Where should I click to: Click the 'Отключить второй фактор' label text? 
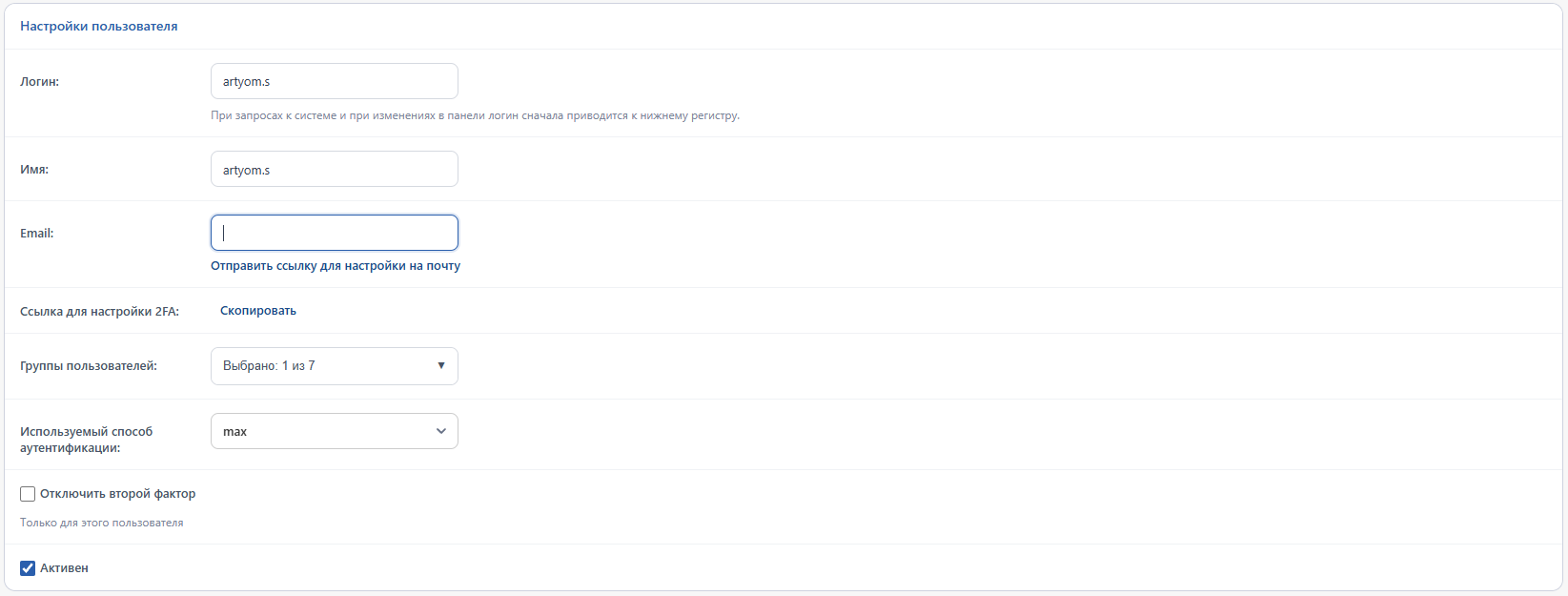coord(117,494)
